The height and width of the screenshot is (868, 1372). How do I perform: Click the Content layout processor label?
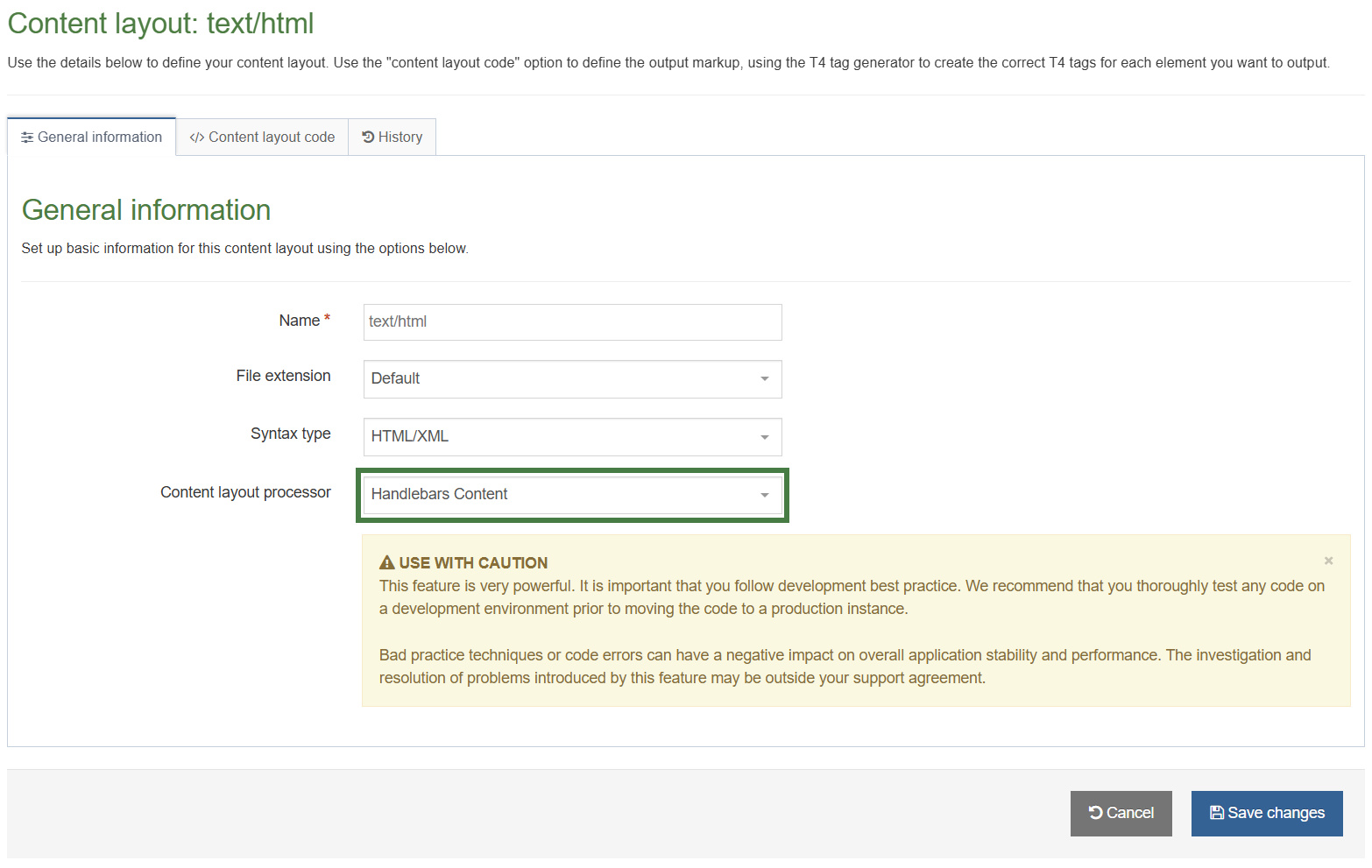245,492
